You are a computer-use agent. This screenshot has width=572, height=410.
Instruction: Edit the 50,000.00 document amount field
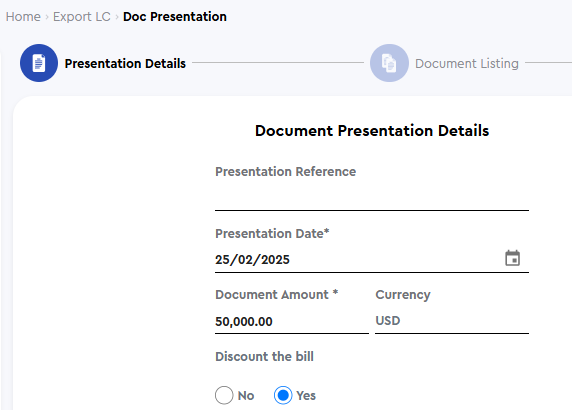[292, 321]
